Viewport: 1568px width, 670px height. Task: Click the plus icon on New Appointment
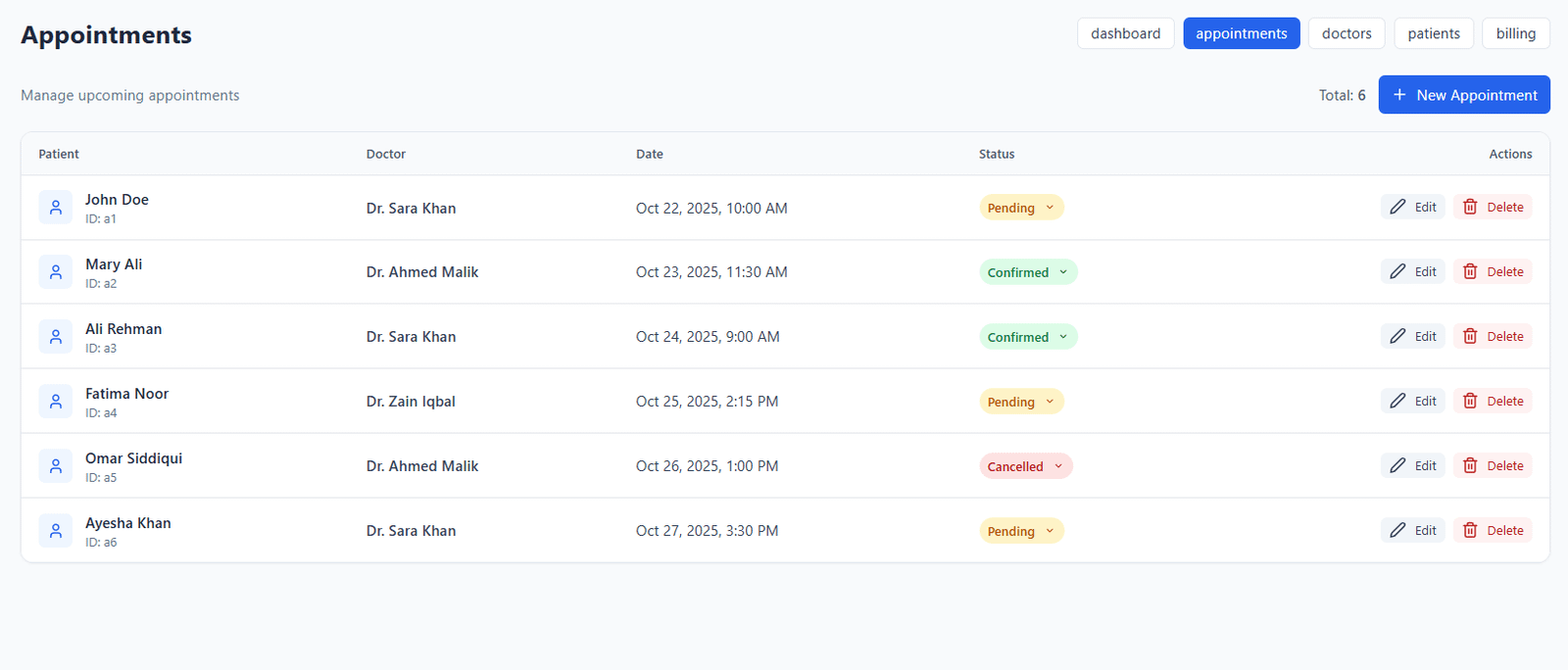pyautogui.click(x=1399, y=95)
